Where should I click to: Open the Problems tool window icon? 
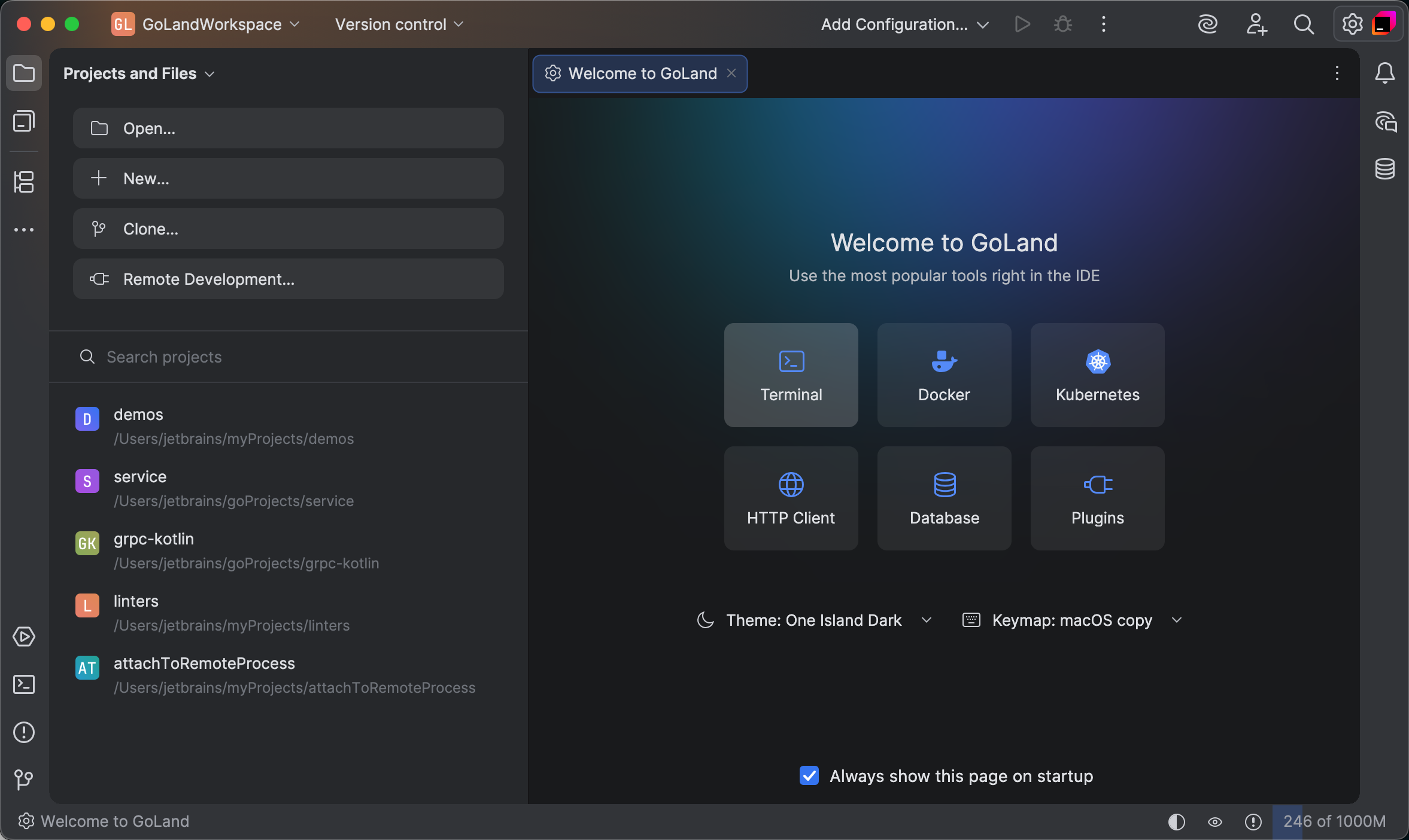(24, 732)
